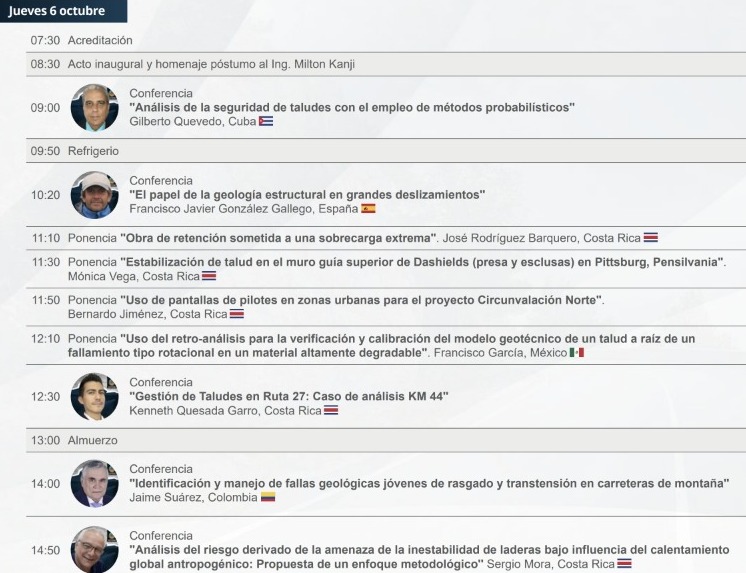This screenshot has width=746, height=573.
Task: Open Sergio Mora's speaker photo
Action: point(95,550)
